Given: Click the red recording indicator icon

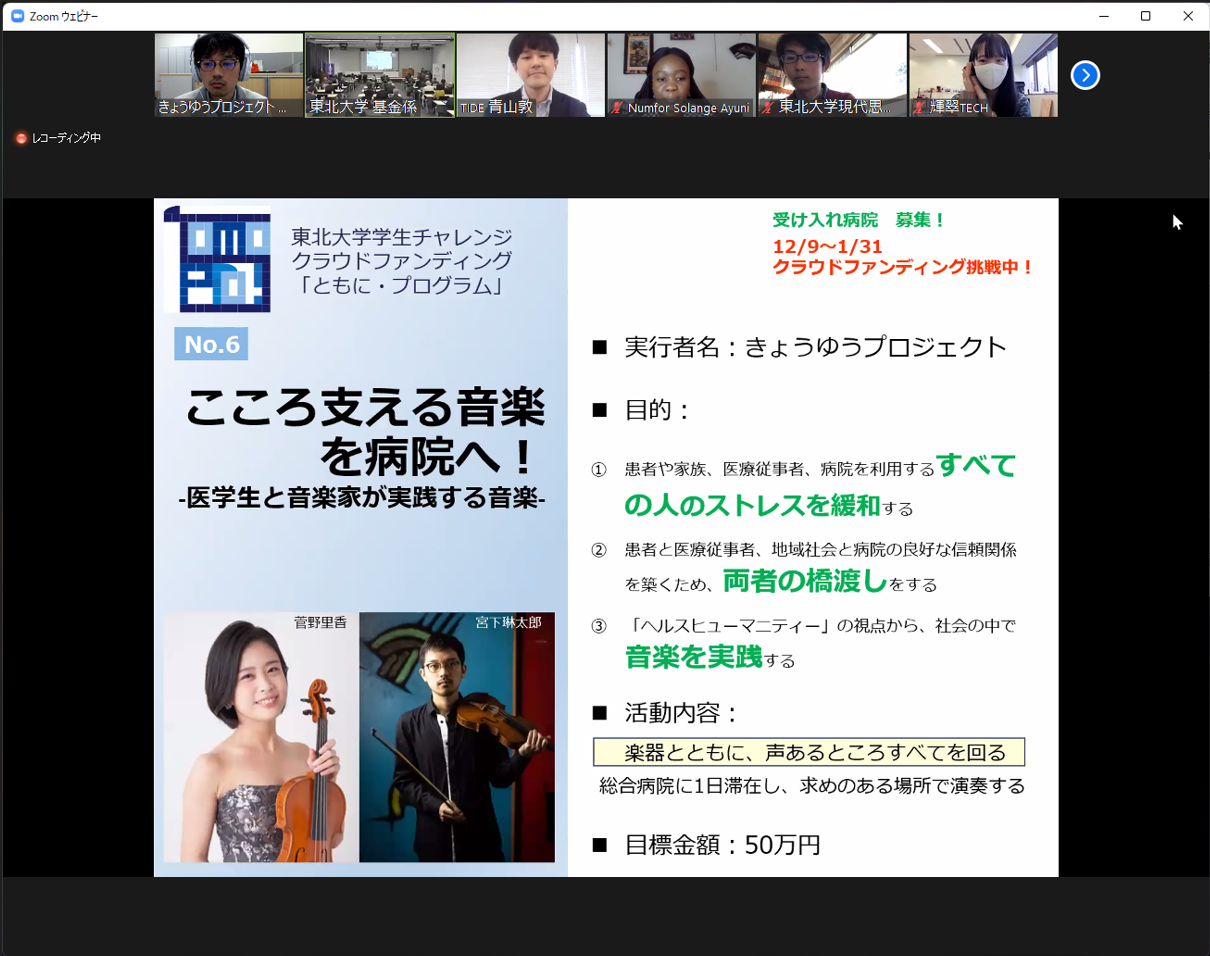Looking at the screenshot, I should pyautogui.click(x=21, y=138).
